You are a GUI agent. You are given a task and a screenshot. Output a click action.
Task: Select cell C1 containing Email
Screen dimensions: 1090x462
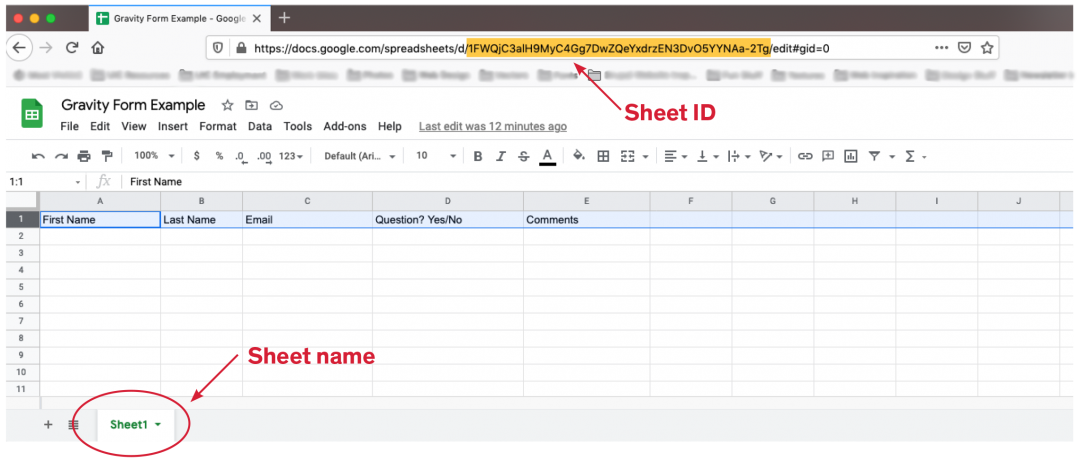pyautogui.click(x=307, y=220)
